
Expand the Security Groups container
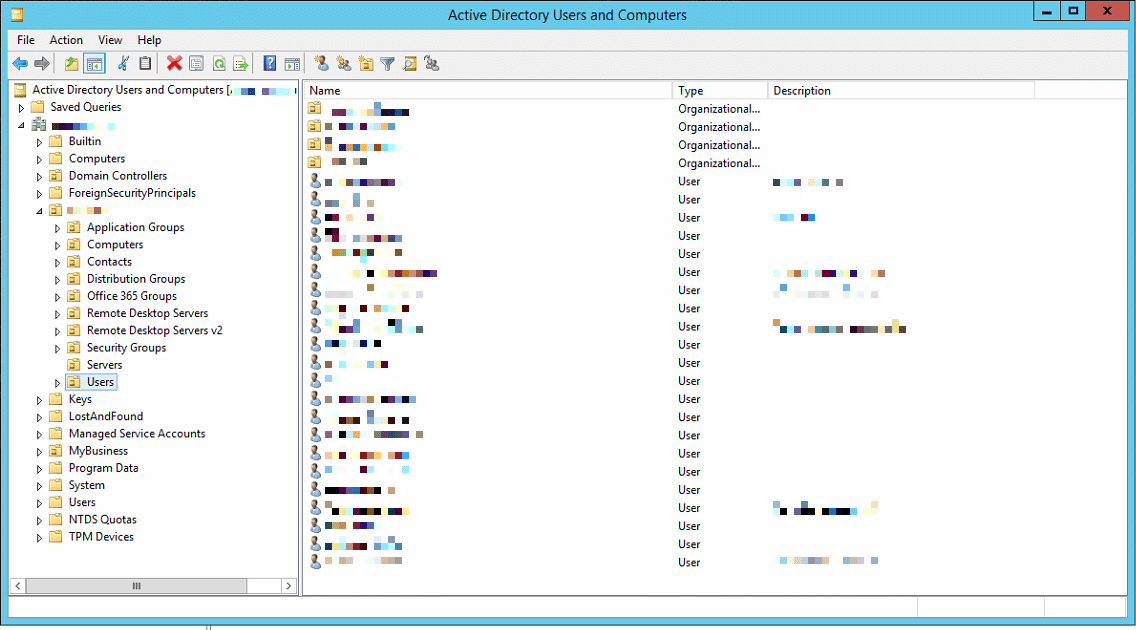pos(58,347)
